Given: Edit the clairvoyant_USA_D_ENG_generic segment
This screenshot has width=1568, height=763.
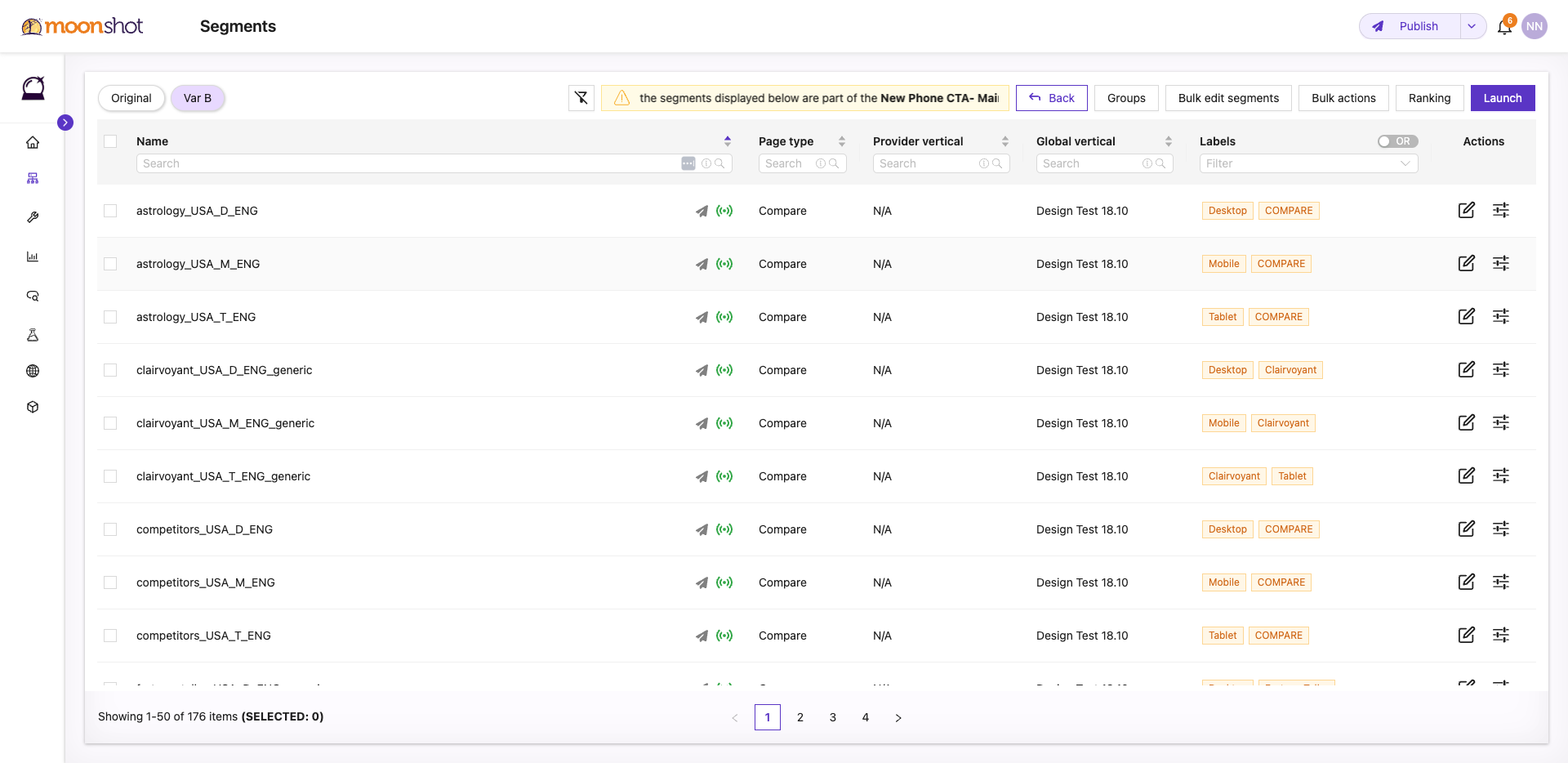Looking at the screenshot, I should pyautogui.click(x=1467, y=369).
